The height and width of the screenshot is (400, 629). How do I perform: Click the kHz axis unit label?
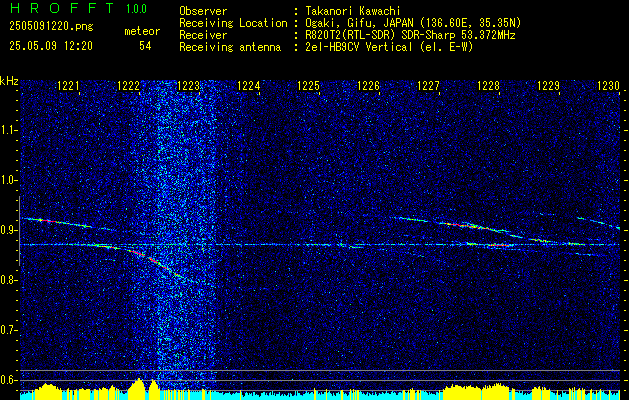9,81
